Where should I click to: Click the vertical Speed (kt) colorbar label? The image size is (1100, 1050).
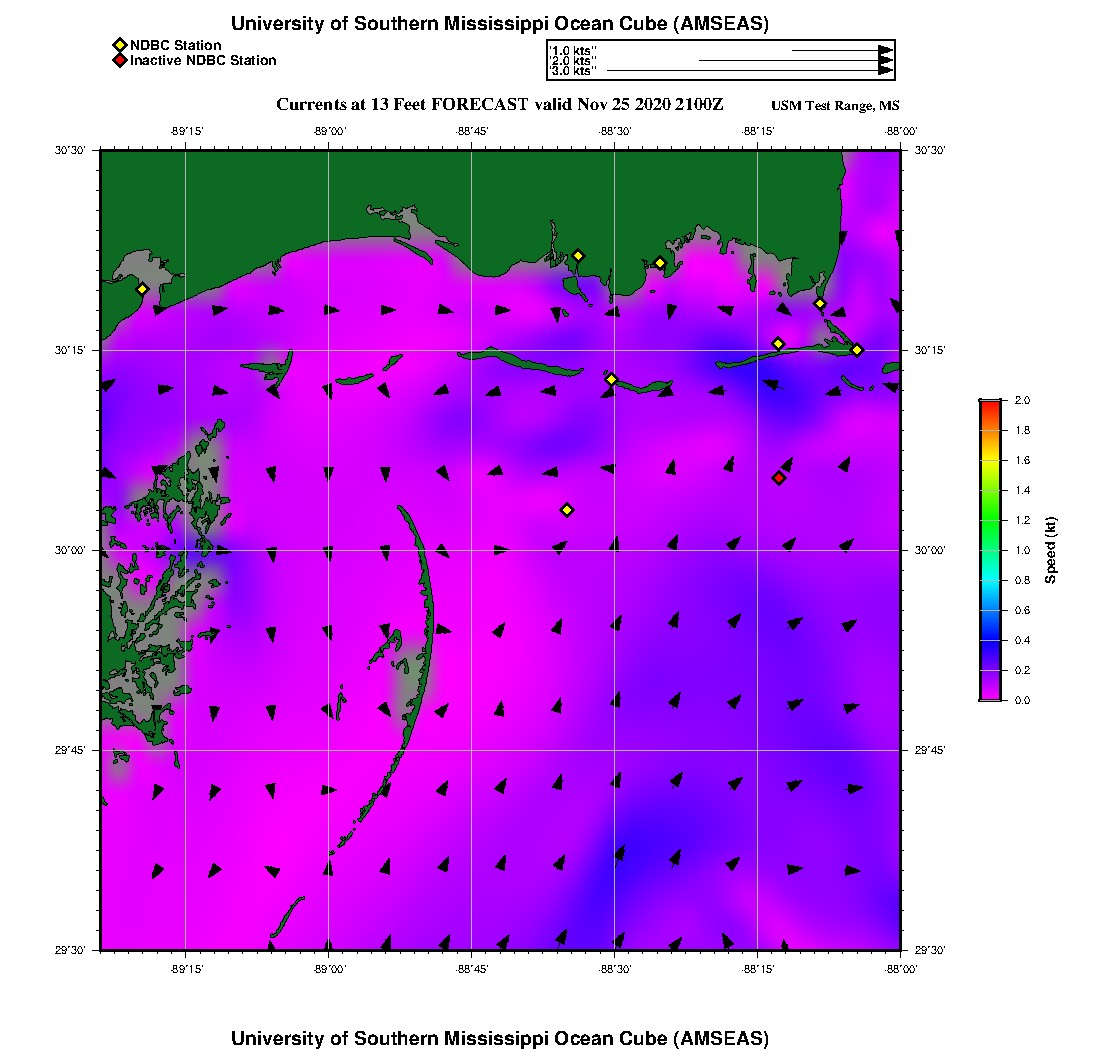pyautogui.click(x=1051, y=550)
